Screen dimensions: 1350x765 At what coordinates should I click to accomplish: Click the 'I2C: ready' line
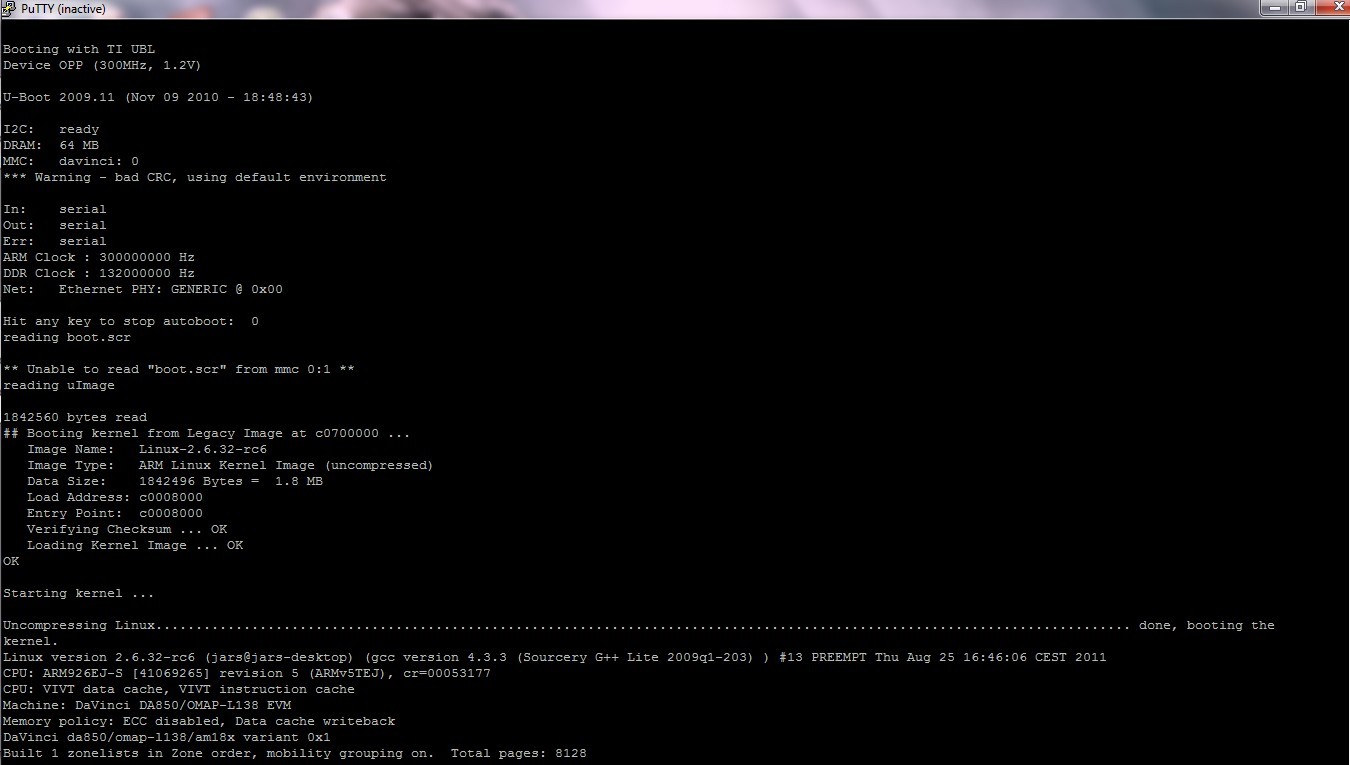(x=51, y=129)
